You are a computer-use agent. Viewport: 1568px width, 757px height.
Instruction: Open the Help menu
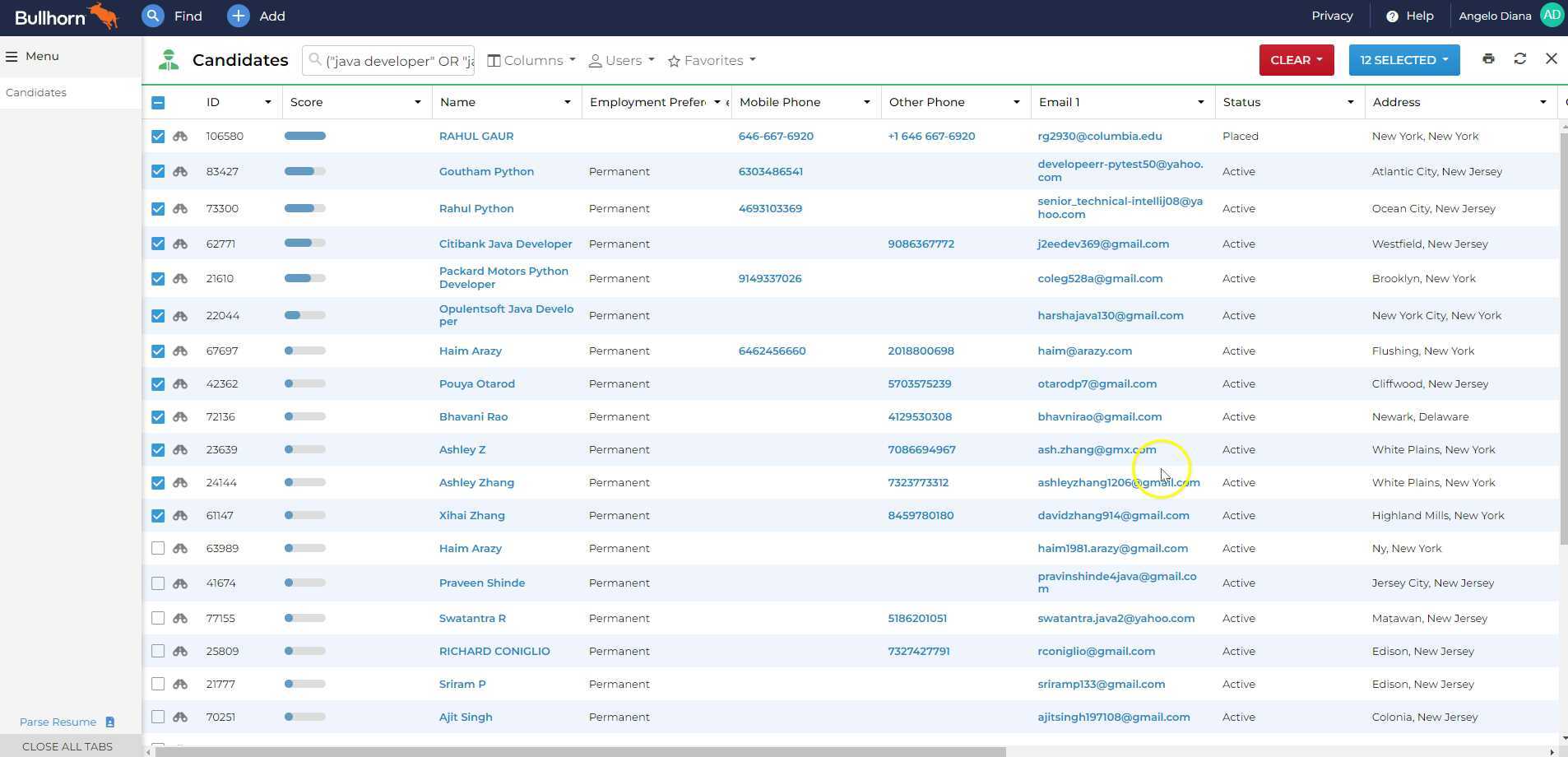(1410, 16)
